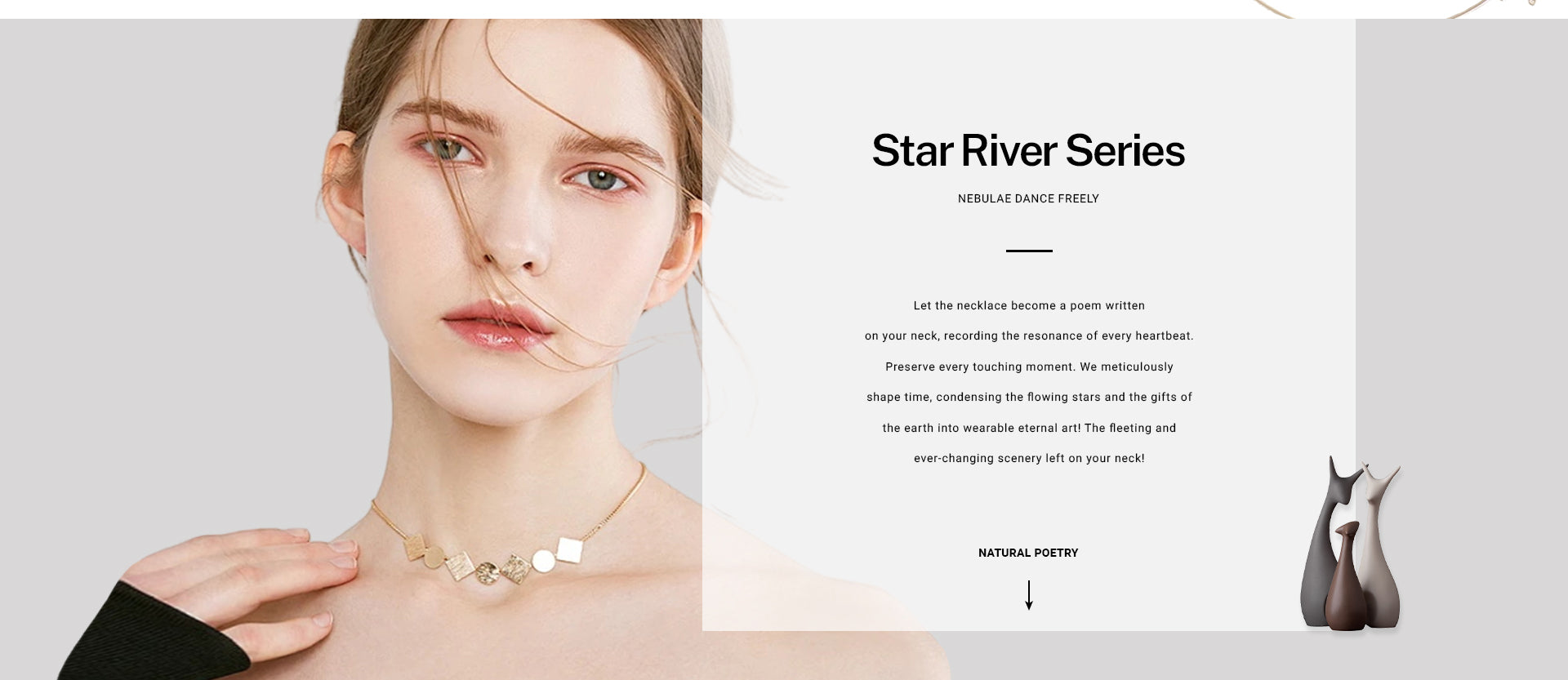1568x680 pixels.
Task: Click the downward arrow under Natural Poetry
Action: click(1029, 595)
